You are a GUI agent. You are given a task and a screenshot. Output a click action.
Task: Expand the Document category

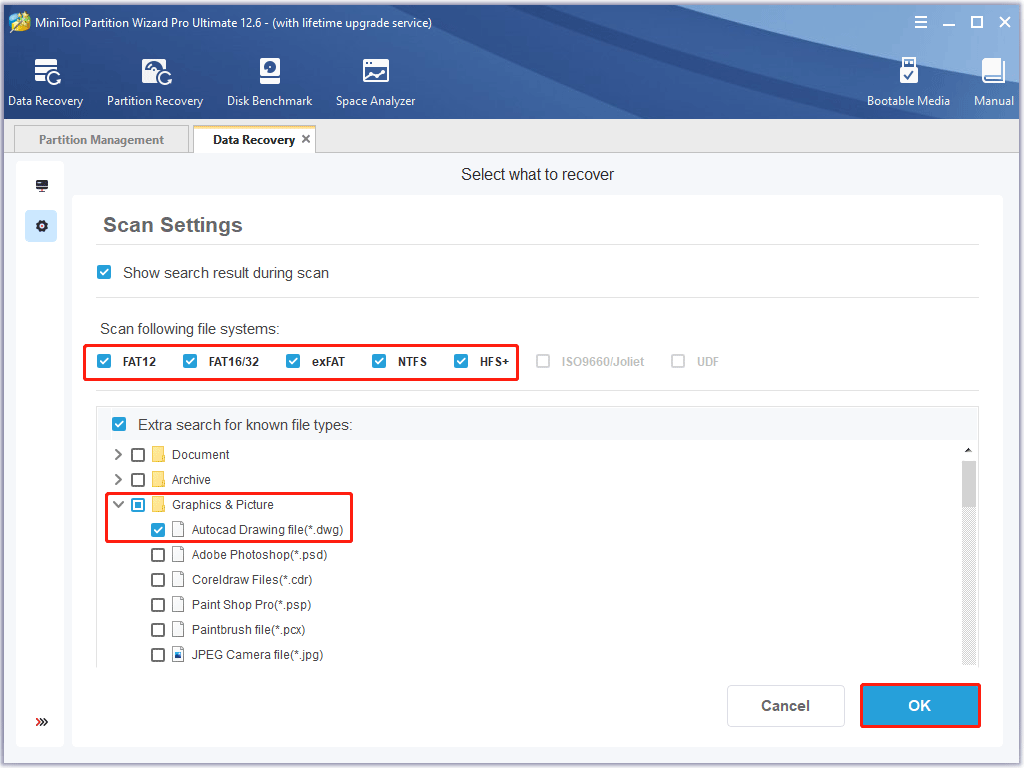click(118, 454)
